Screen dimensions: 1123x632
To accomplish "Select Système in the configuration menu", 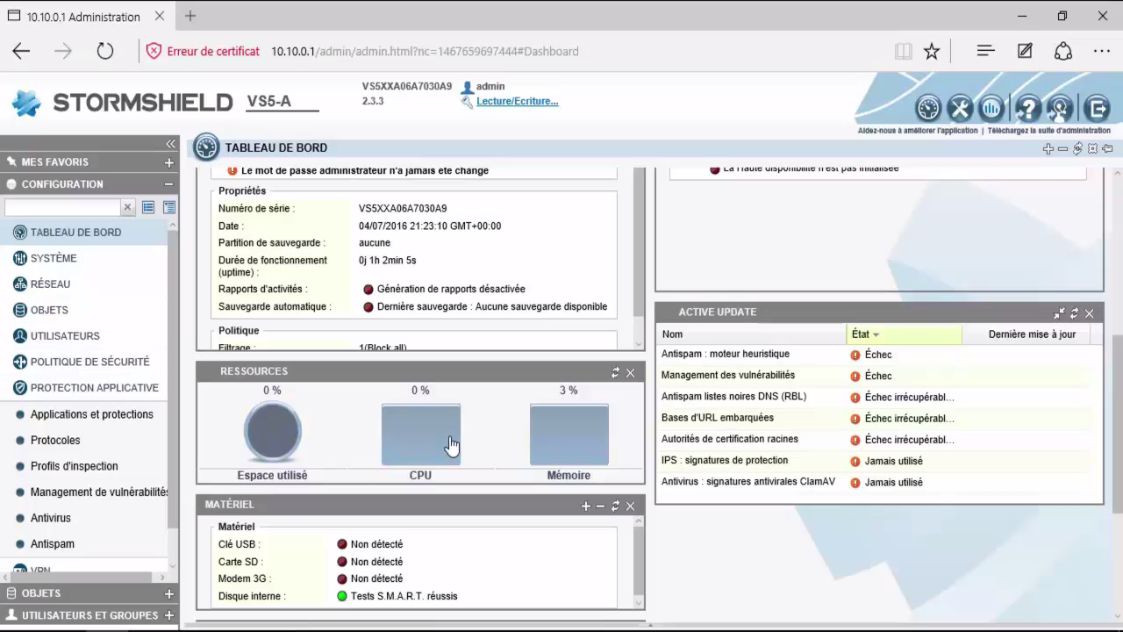I will coord(53,258).
